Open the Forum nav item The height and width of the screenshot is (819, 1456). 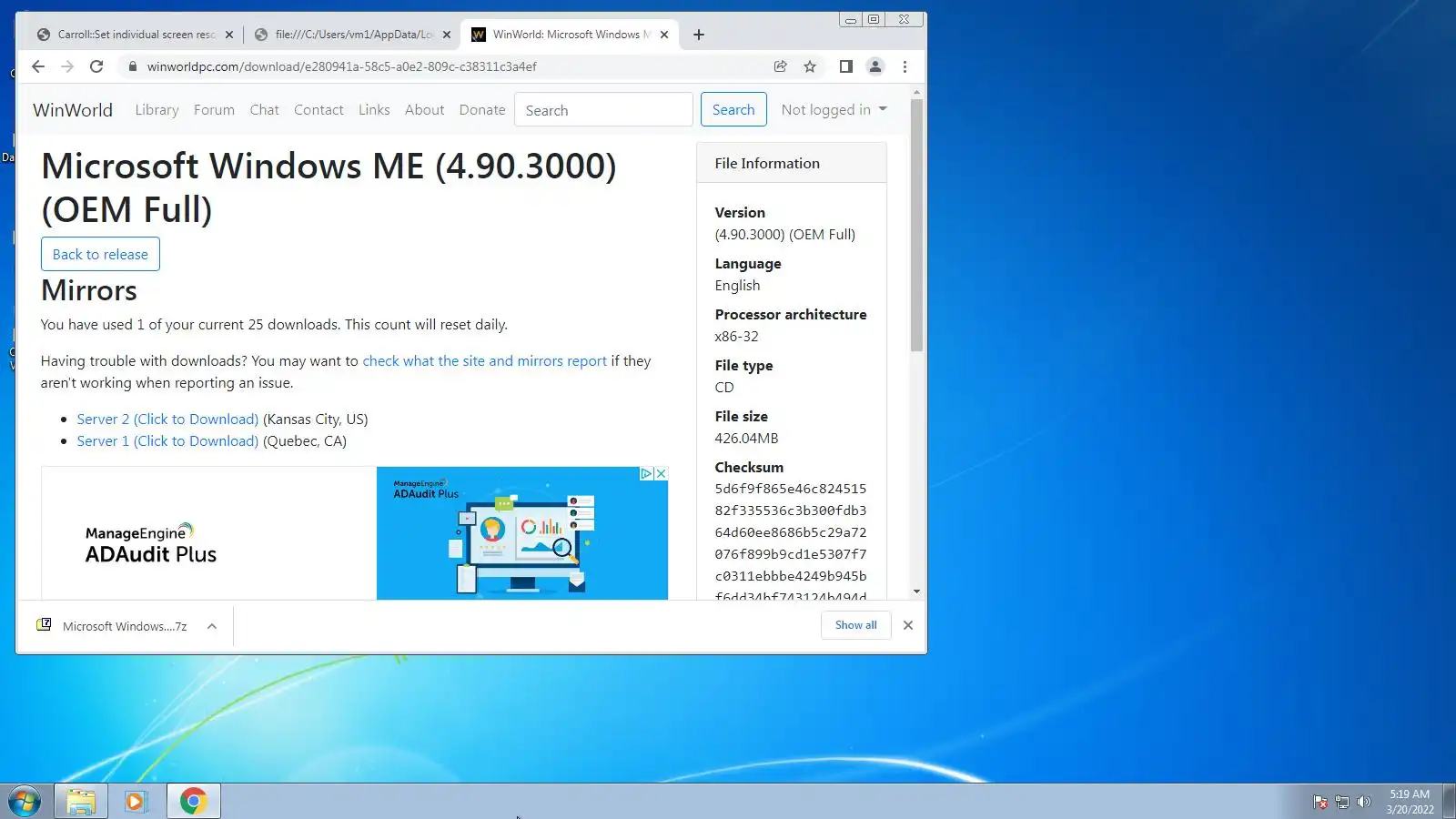tap(214, 110)
